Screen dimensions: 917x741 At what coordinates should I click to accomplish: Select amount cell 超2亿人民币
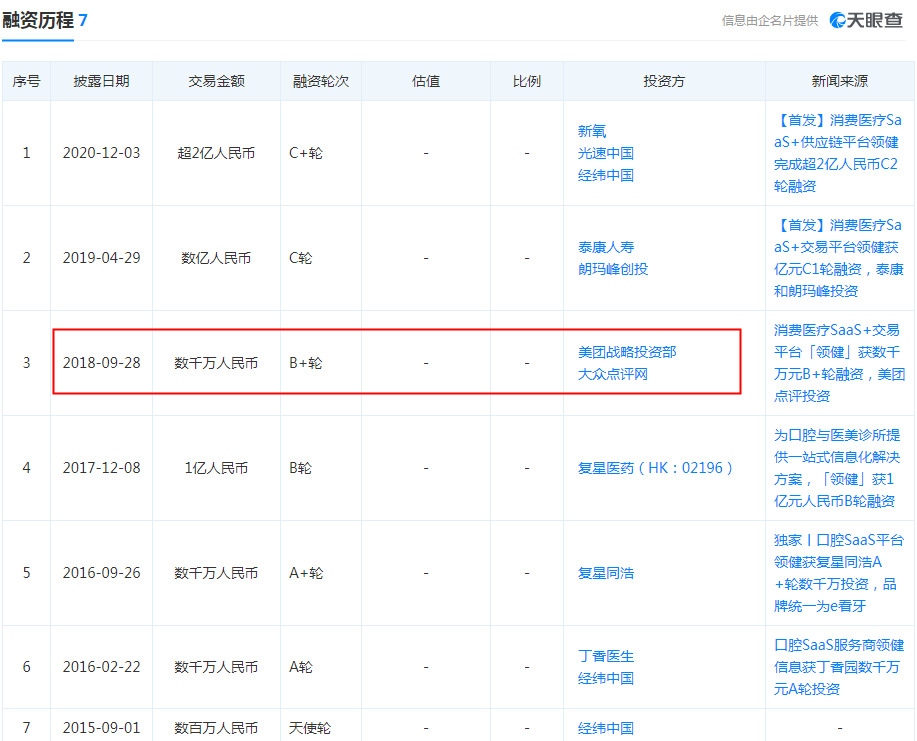tap(216, 153)
